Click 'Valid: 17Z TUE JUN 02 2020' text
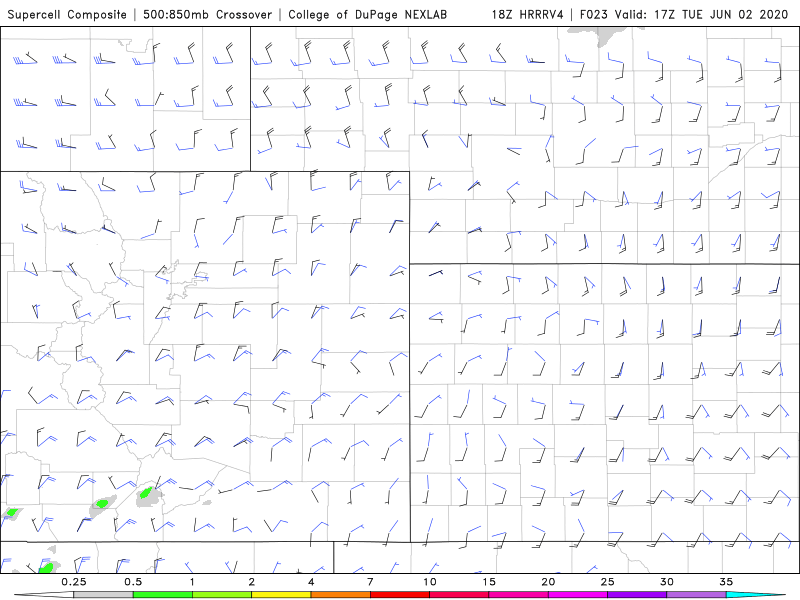 702,14
